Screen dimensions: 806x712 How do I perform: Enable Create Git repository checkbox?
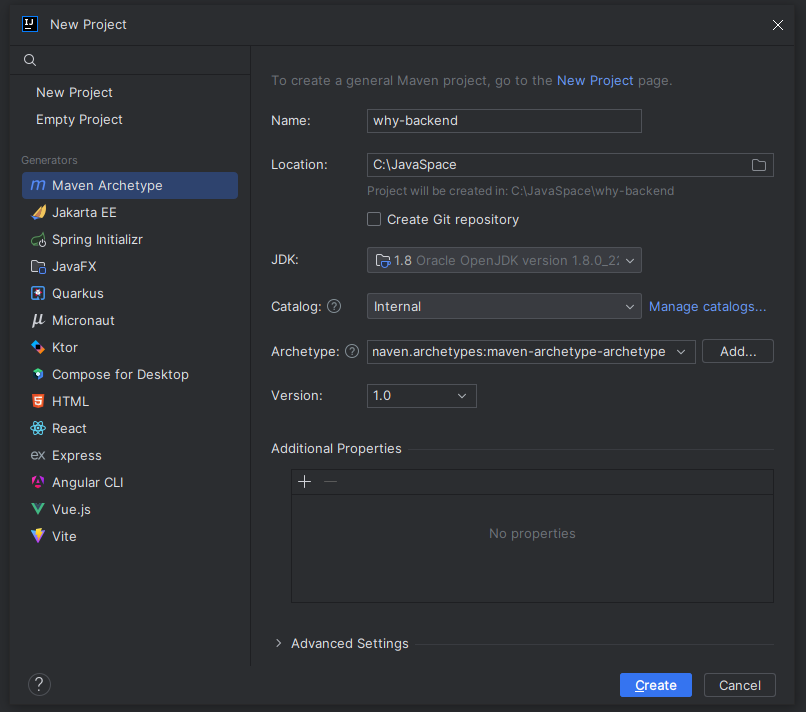click(374, 220)
